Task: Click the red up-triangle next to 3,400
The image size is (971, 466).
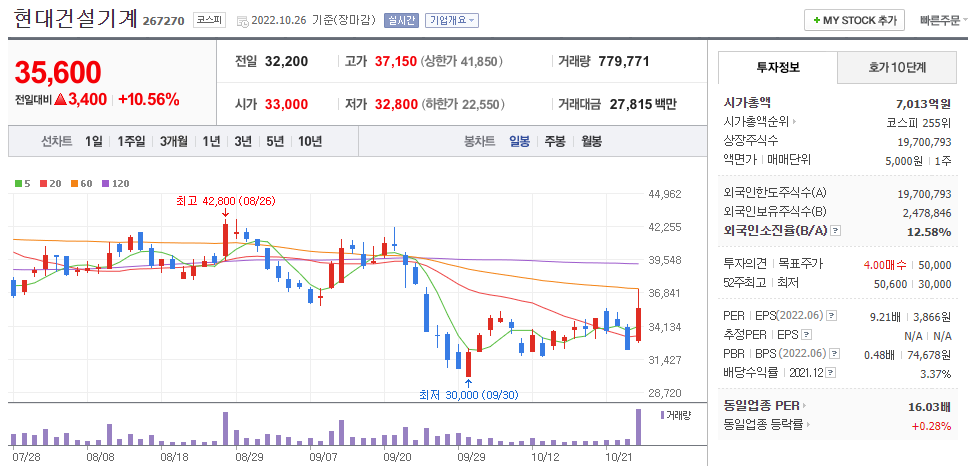Action: click(x=61, y=99)
